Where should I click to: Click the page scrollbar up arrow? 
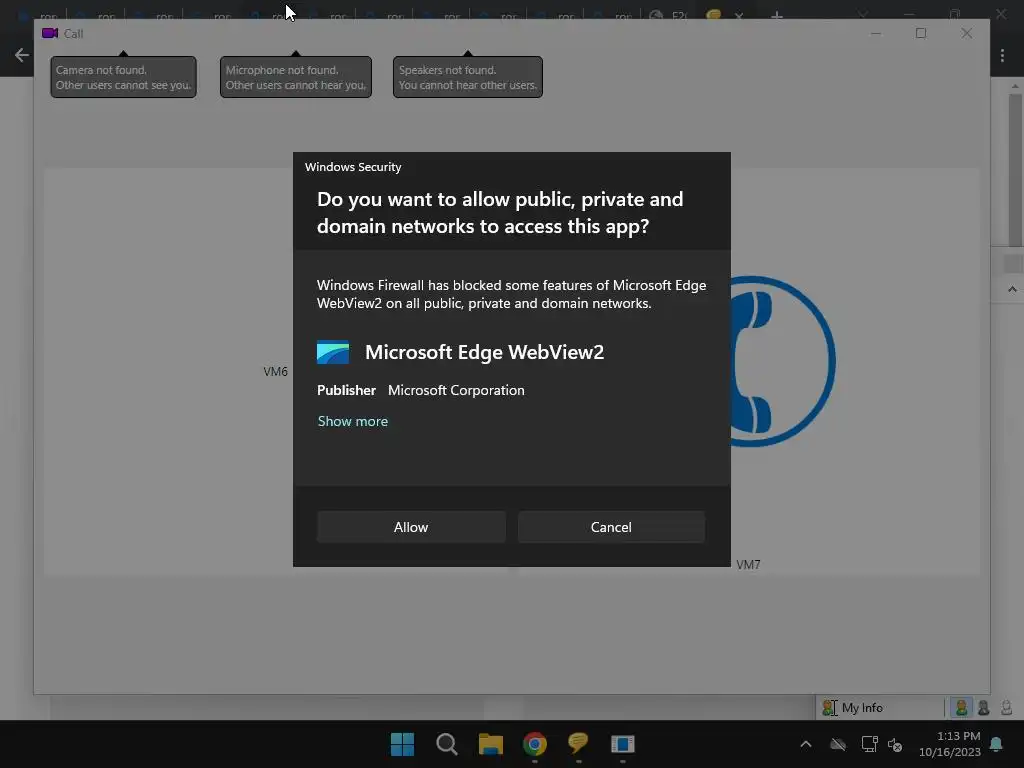pyautogui.click(x=1015, y=86)
